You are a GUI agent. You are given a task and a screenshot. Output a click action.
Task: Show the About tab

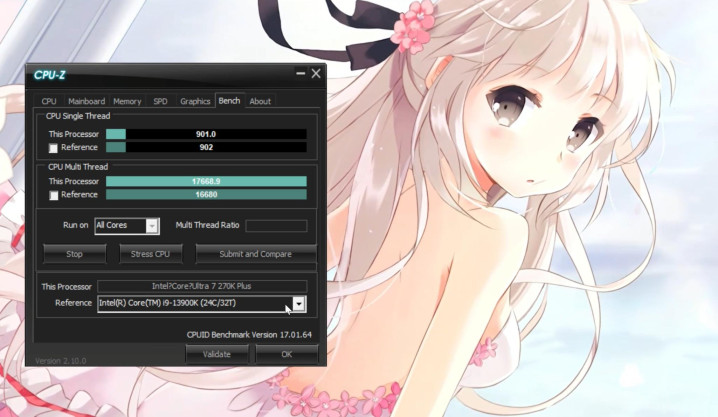pyautogui.click(x=260, y=101)
